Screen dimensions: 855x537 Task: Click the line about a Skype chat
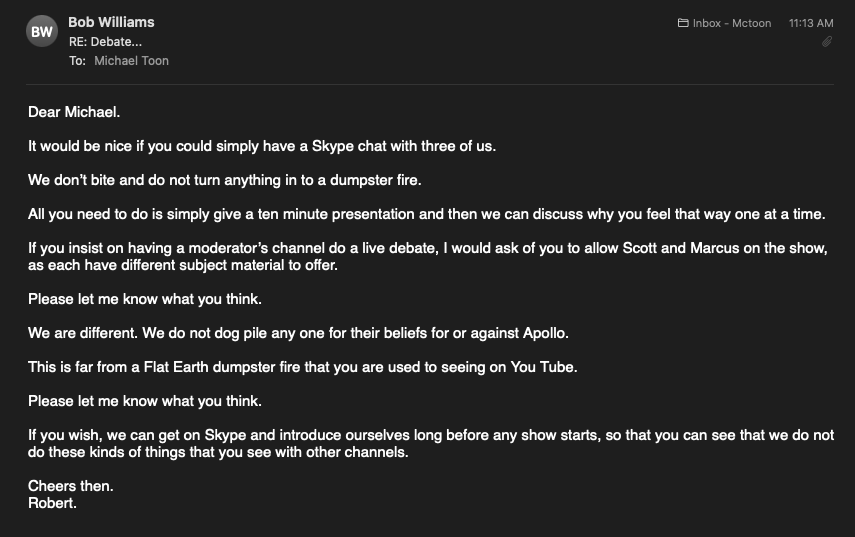(x=262, y=146)
